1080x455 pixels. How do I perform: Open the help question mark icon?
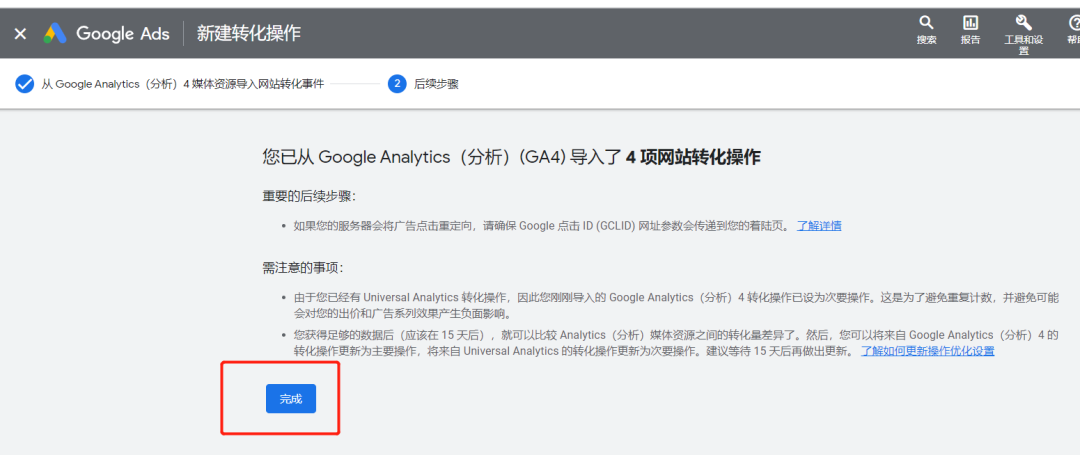coord(1074,23)
